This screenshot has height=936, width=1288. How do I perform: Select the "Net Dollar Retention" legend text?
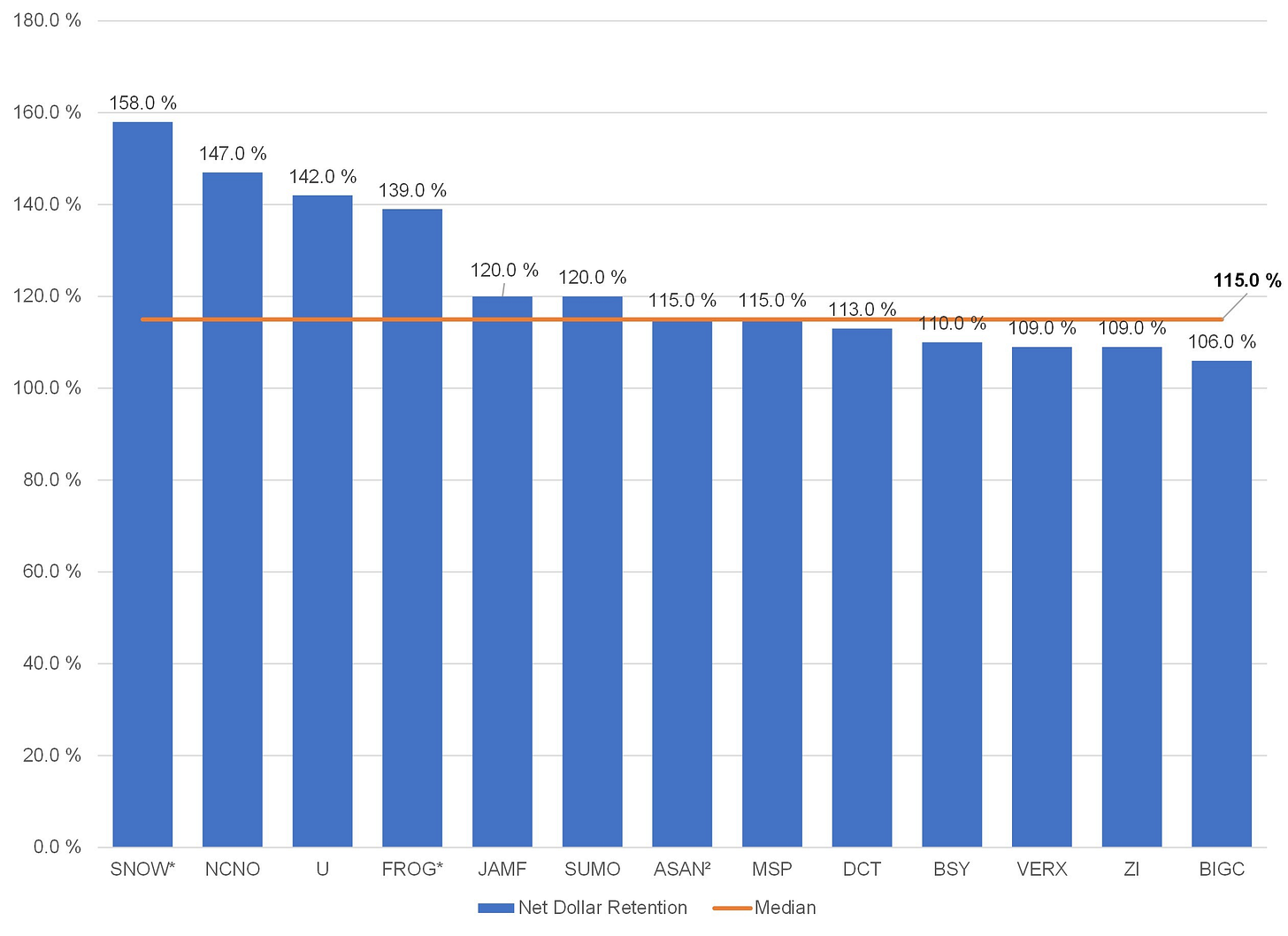[602, 908]
